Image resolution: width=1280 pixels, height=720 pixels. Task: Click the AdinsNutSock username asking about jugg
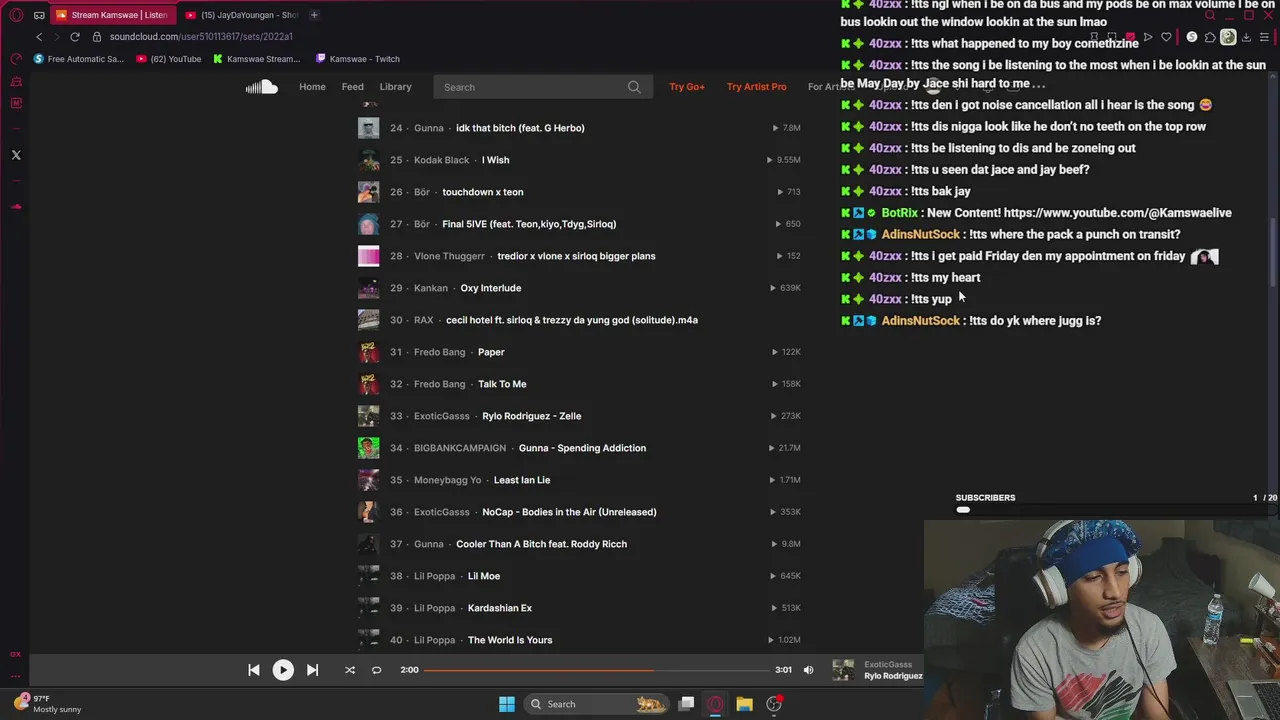[x=920, y=321]
